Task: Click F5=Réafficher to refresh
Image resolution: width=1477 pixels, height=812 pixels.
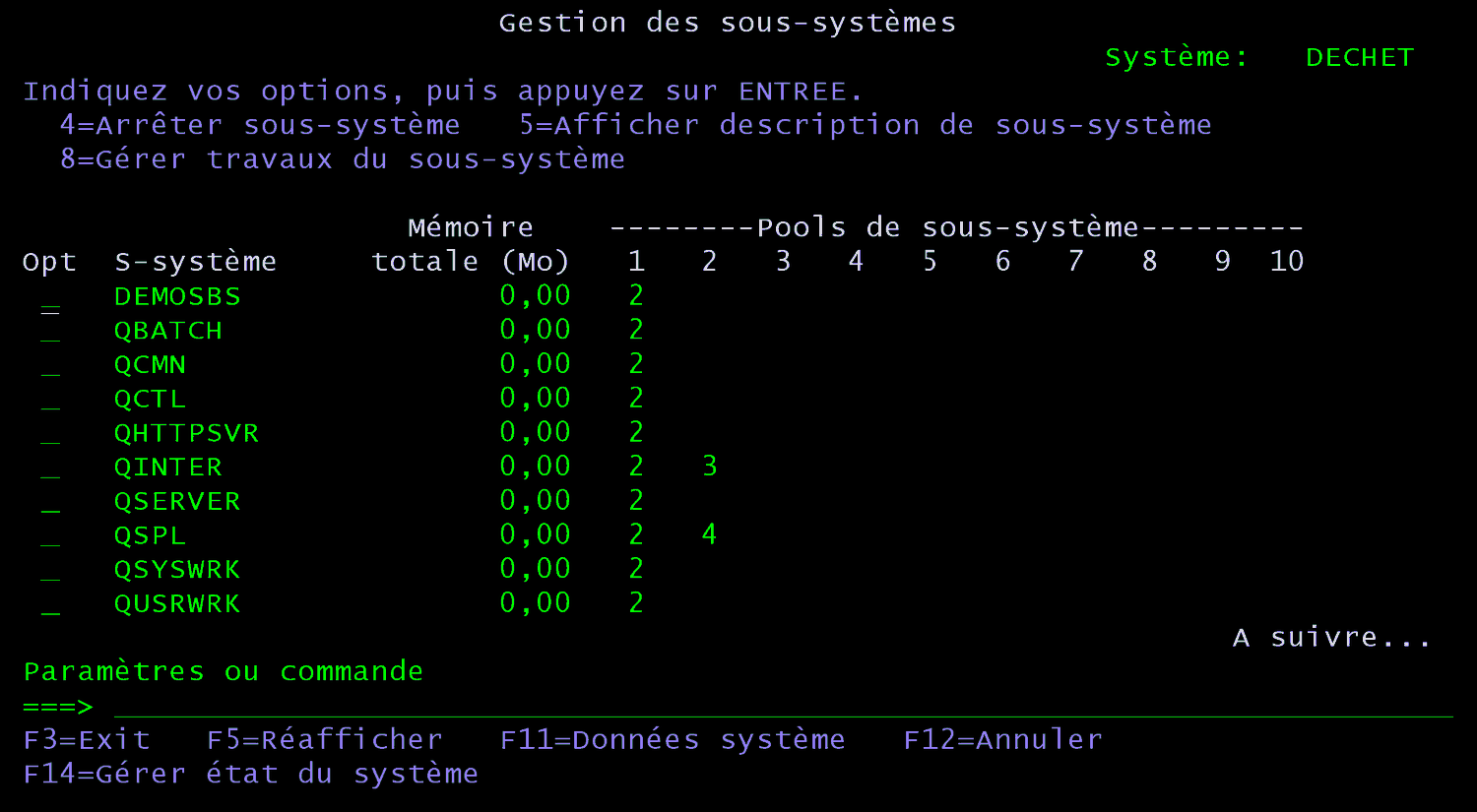Action: (325, 739)
